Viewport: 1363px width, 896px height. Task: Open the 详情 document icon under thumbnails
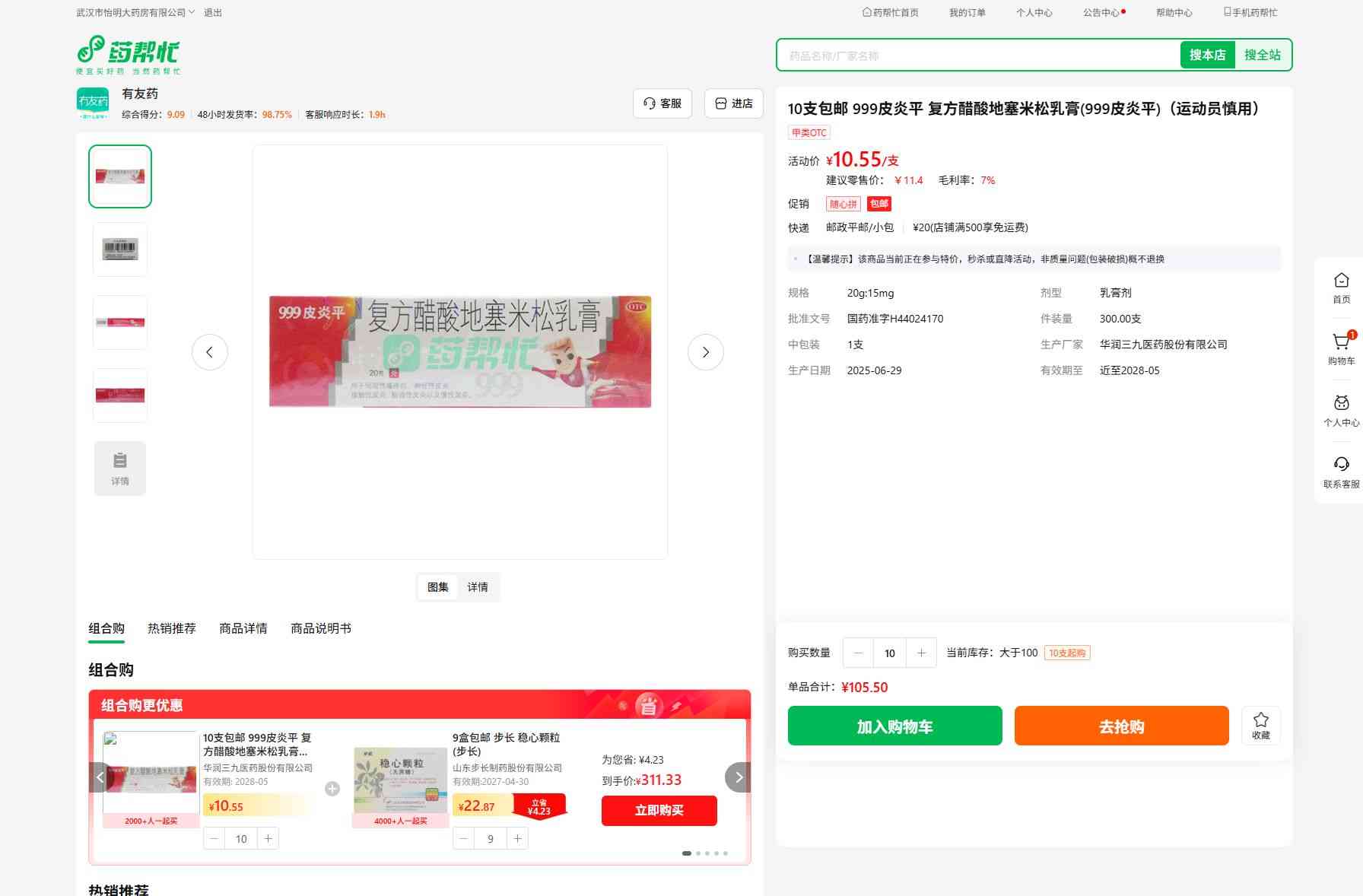(120, 469)
